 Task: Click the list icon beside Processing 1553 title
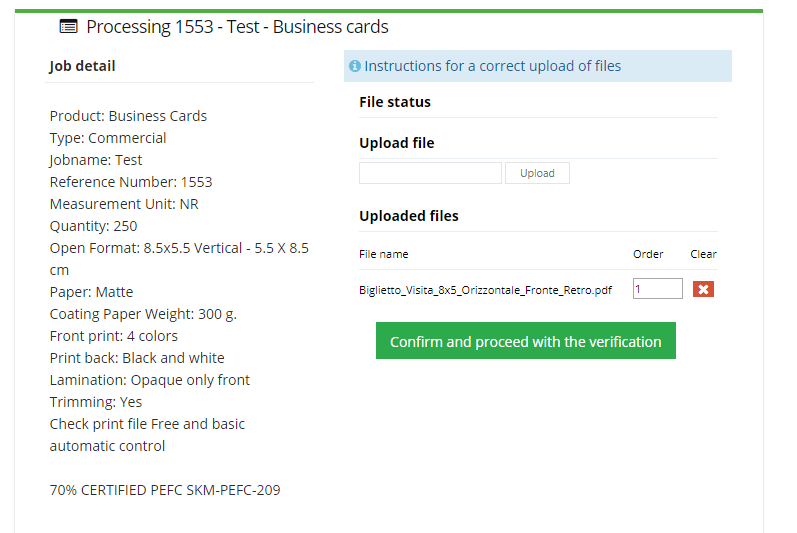coord(69,26)
